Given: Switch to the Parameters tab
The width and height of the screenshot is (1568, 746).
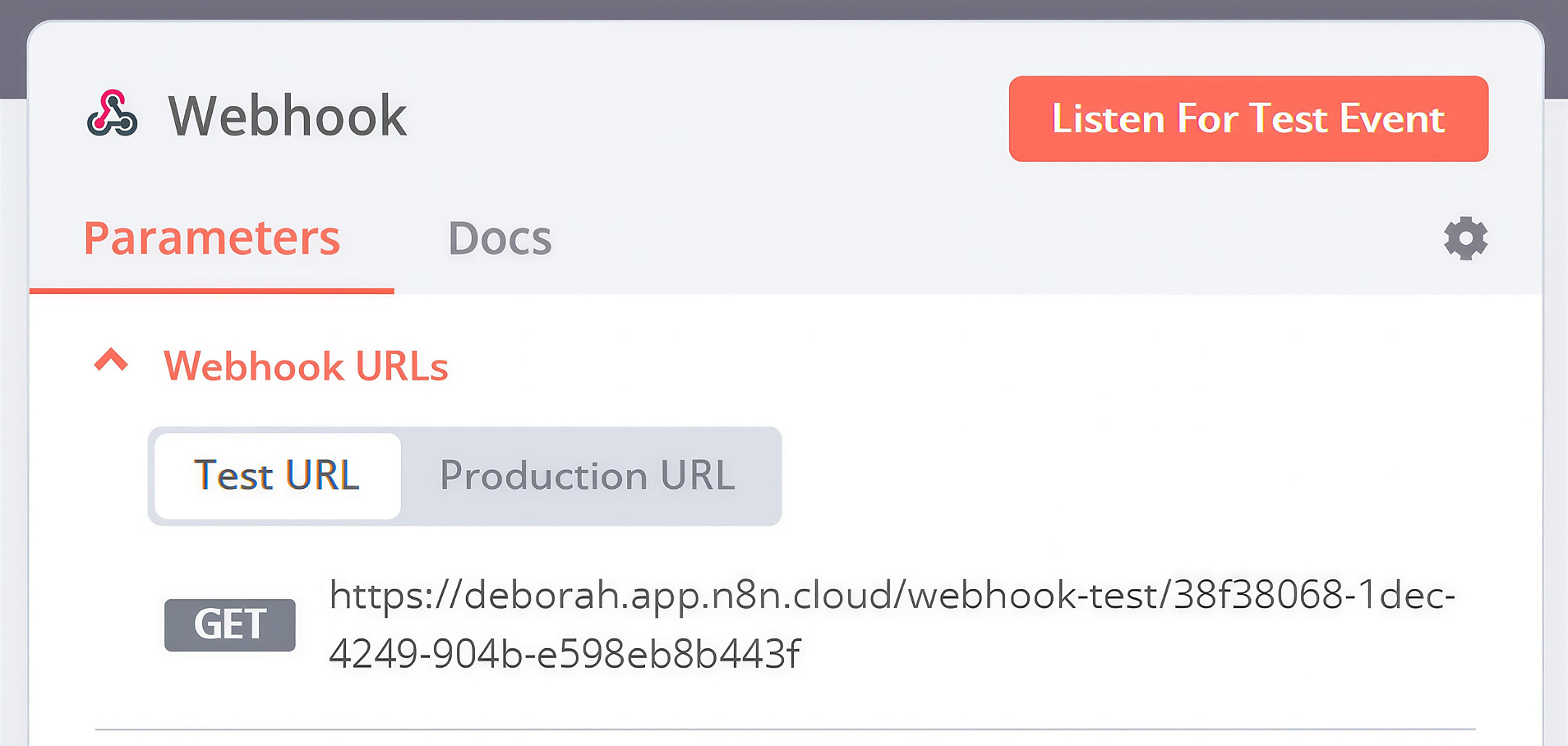Looking at the screenshot, I should coord(212,239).
